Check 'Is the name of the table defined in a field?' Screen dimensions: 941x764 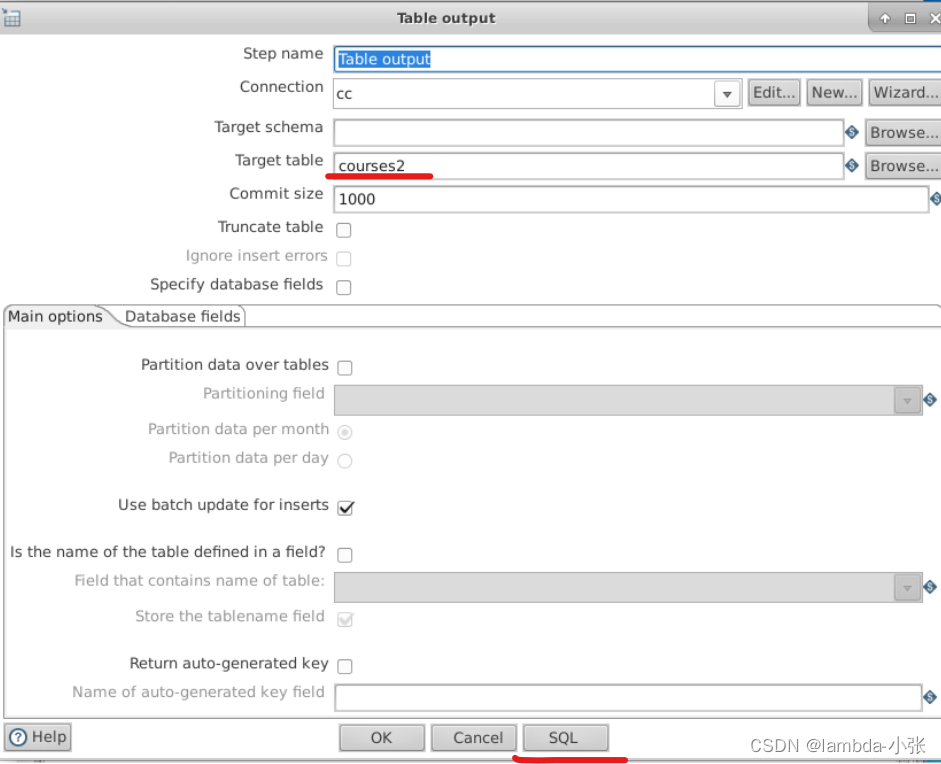click(x=345, y=555)
